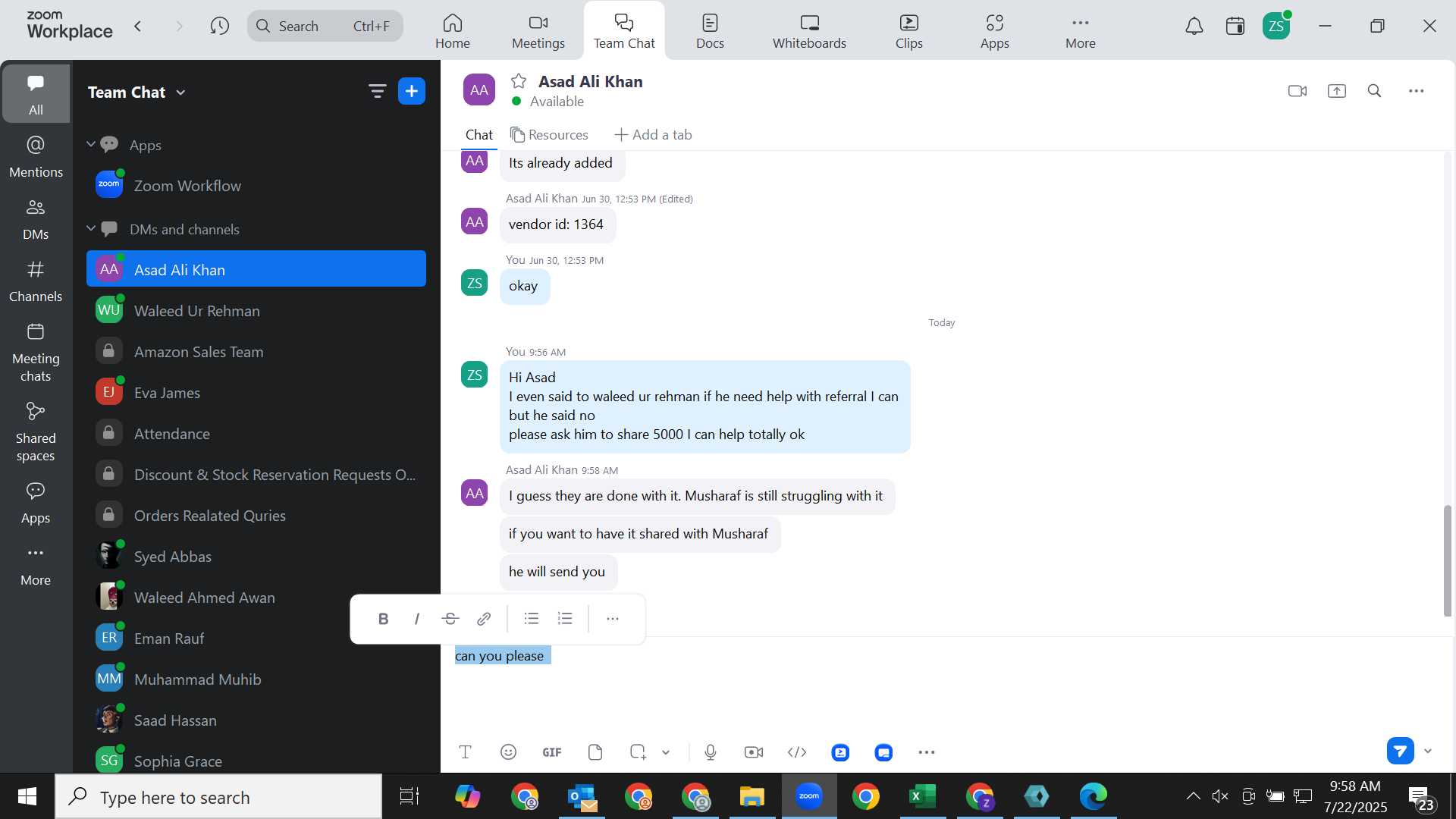
Task: Start a video meeting with Asad Ali Khan
Action: pos(1297,91)
